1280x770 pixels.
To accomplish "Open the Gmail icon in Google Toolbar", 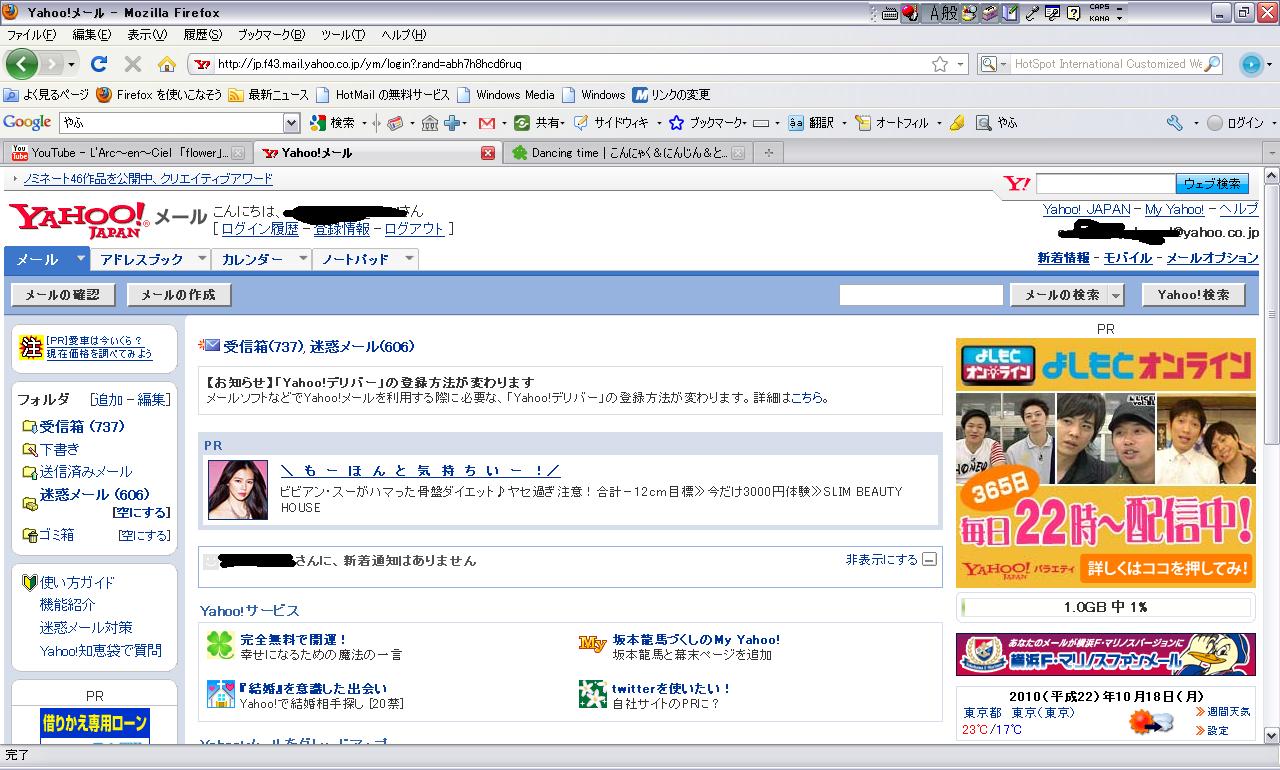I will (487, 123).
